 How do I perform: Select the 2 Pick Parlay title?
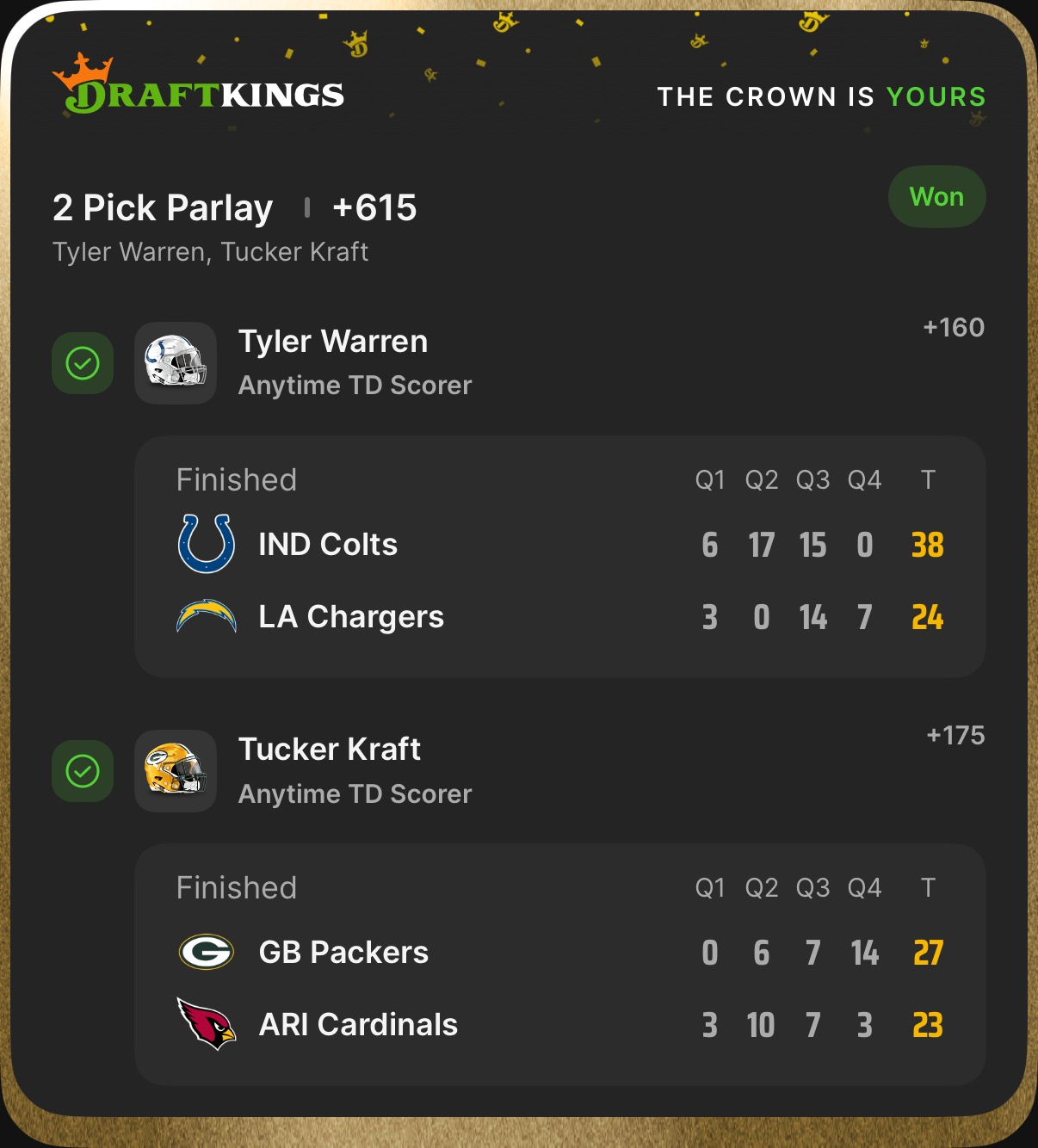point(163,207)
